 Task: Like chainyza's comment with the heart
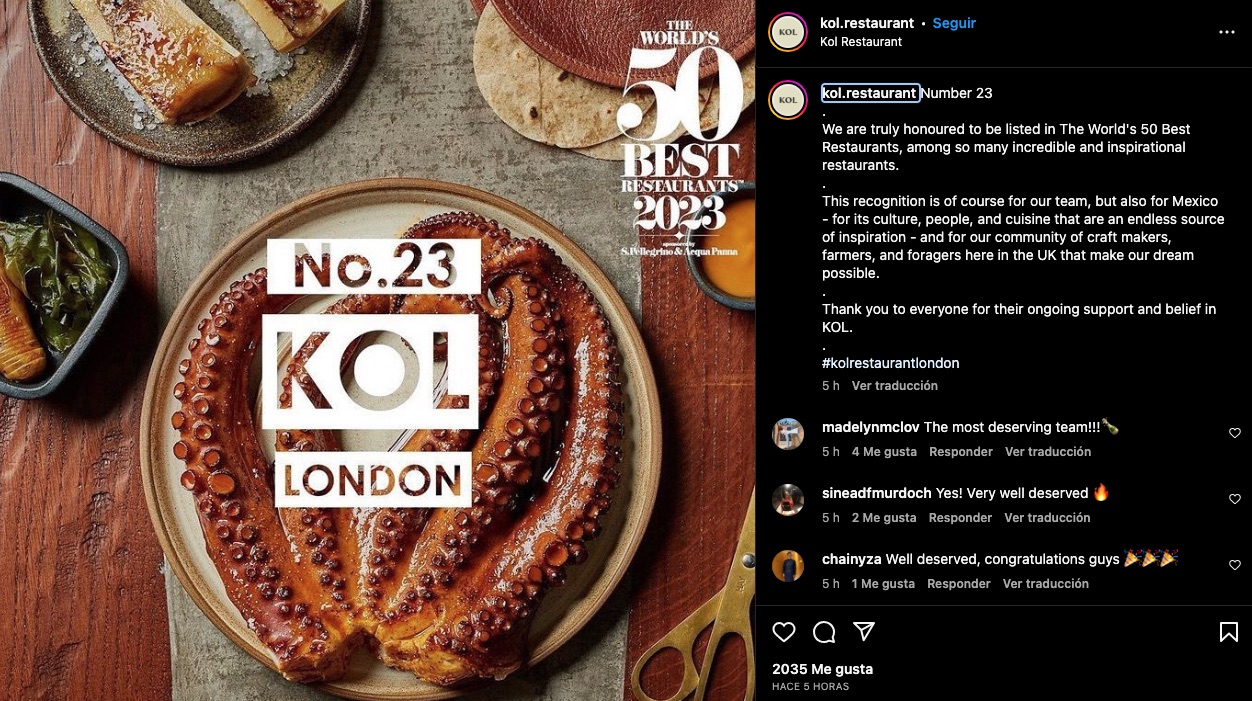[x=1234, y=565]
